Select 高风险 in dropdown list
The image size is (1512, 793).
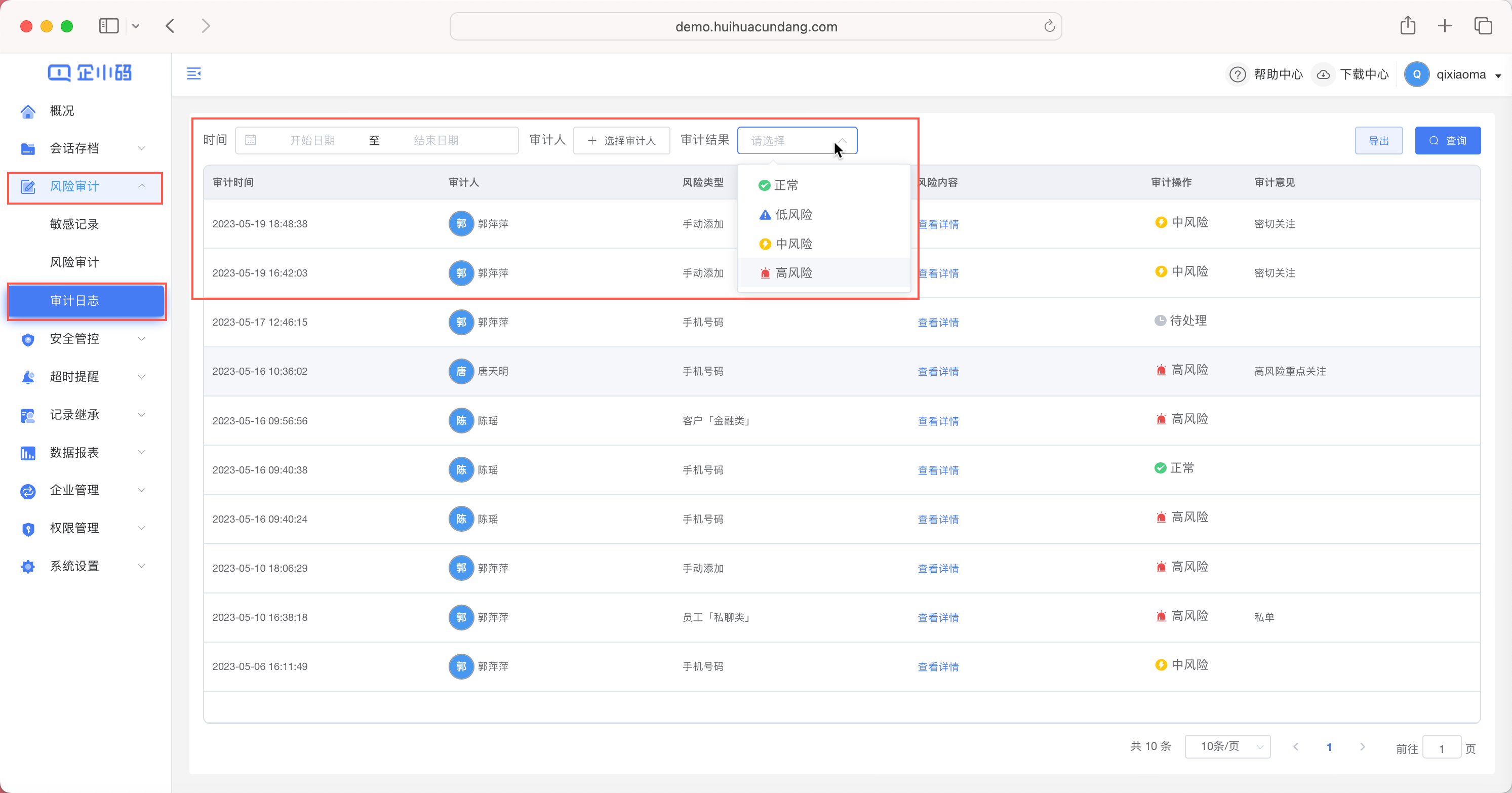point(823,273)
